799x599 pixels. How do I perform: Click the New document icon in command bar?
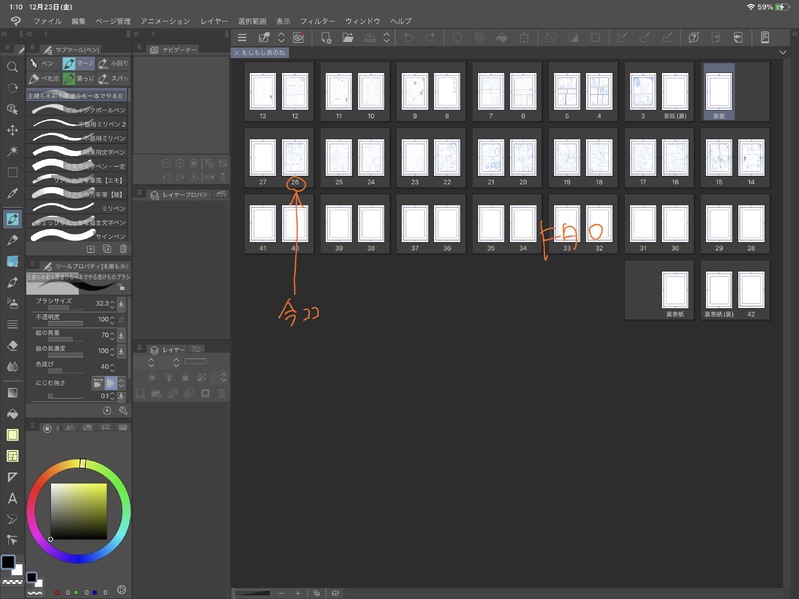pos(326,38)
